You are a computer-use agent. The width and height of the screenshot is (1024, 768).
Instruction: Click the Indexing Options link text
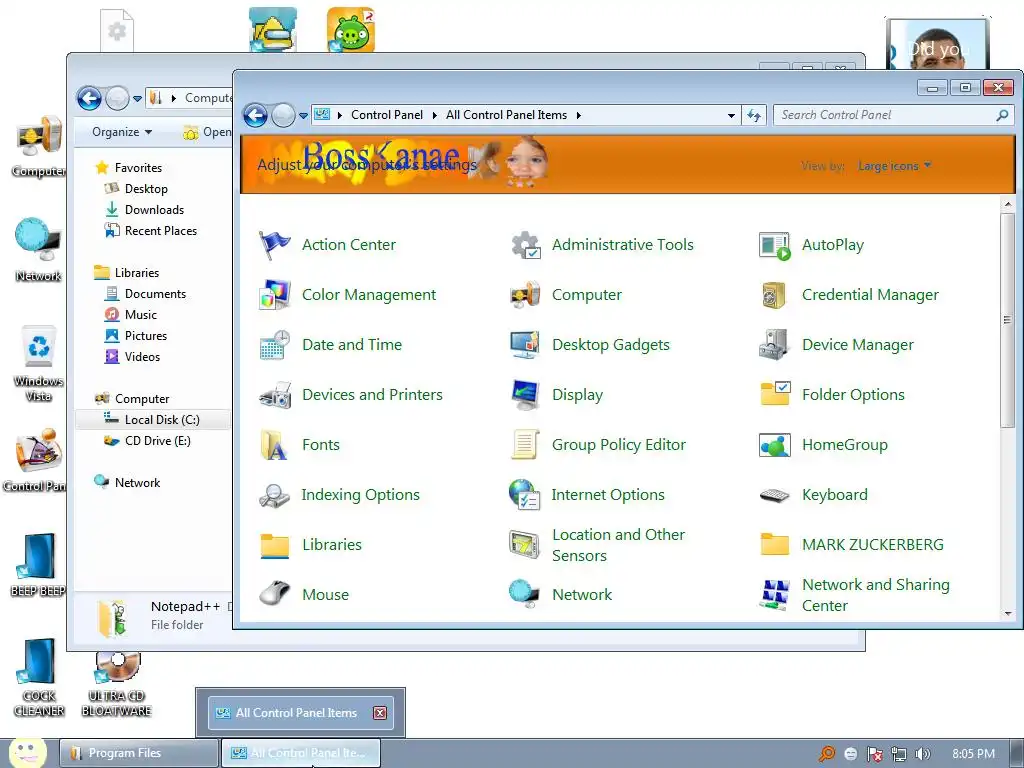[x=360, y=495]
